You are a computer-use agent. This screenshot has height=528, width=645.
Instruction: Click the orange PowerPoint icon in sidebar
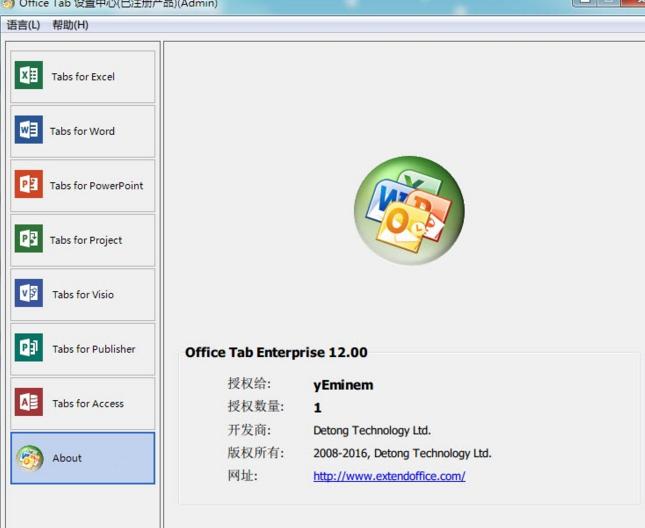29,184
